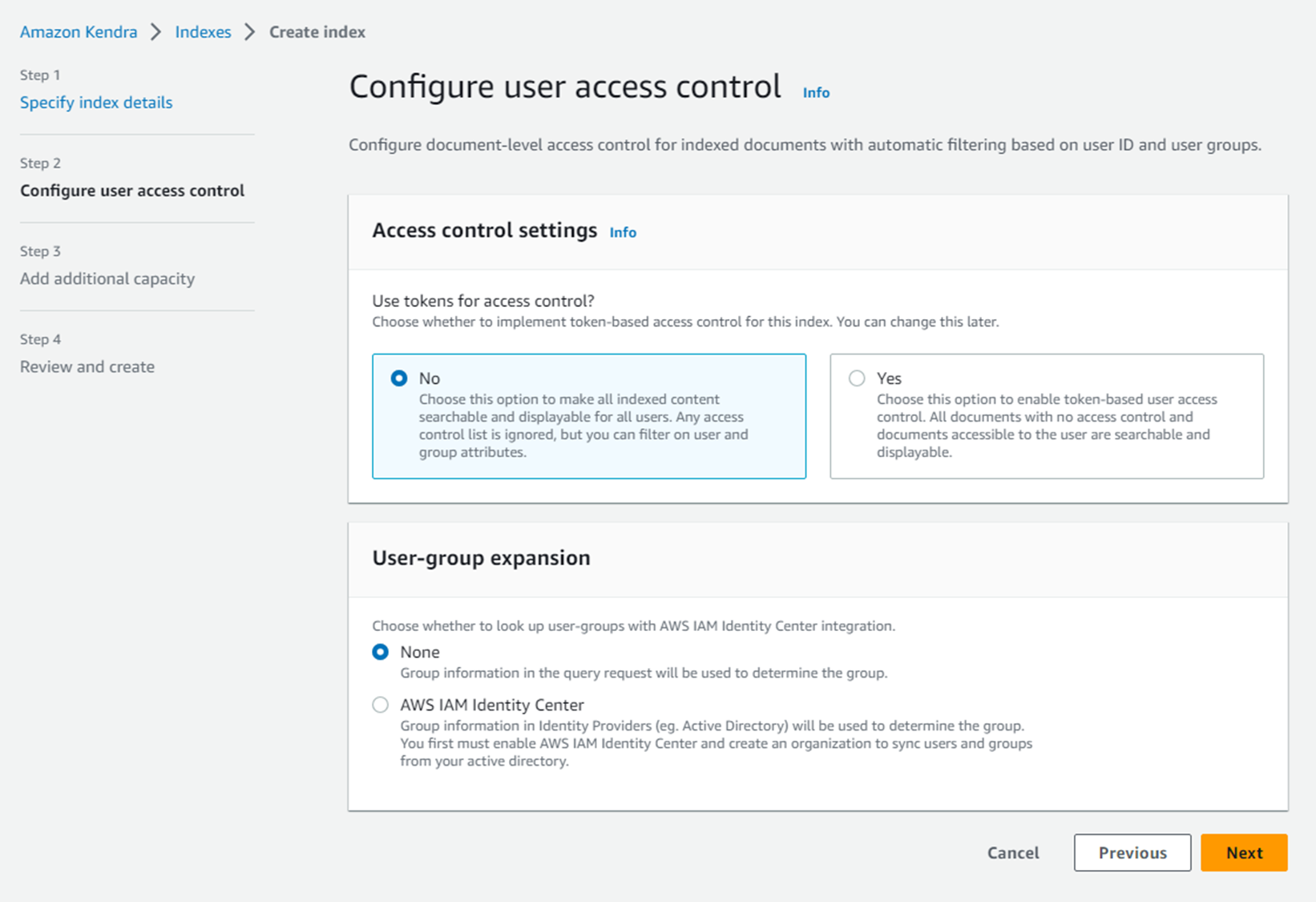Screen dimensions: 1316x902
Task: Click the chevron after Amazon Kendra breadcrumb
Action: pos(156,32)
